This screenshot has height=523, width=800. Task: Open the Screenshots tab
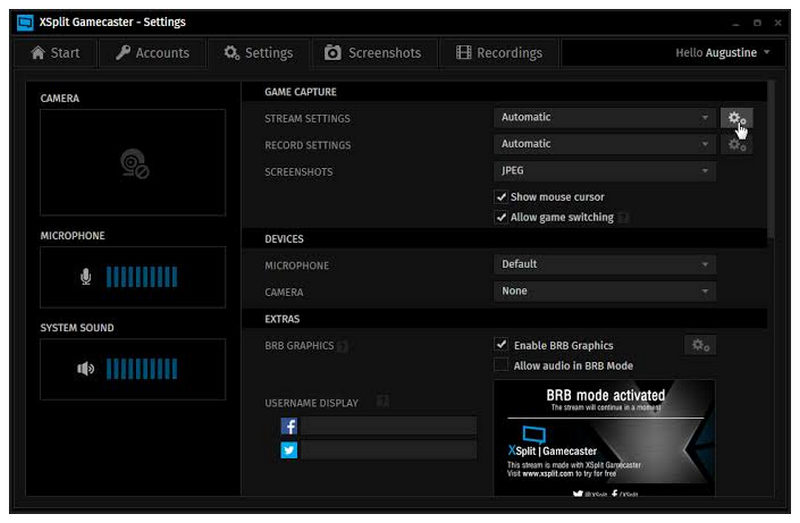(373, 53)
